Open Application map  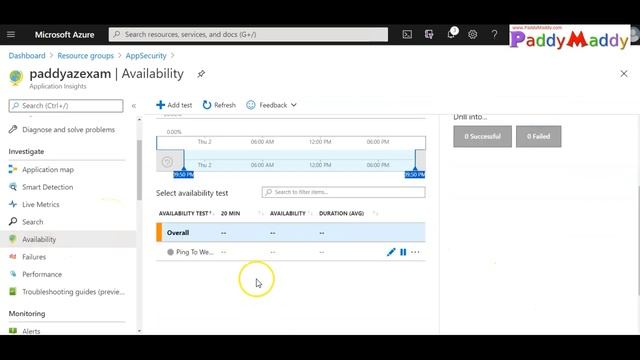[x=48, y=170]
